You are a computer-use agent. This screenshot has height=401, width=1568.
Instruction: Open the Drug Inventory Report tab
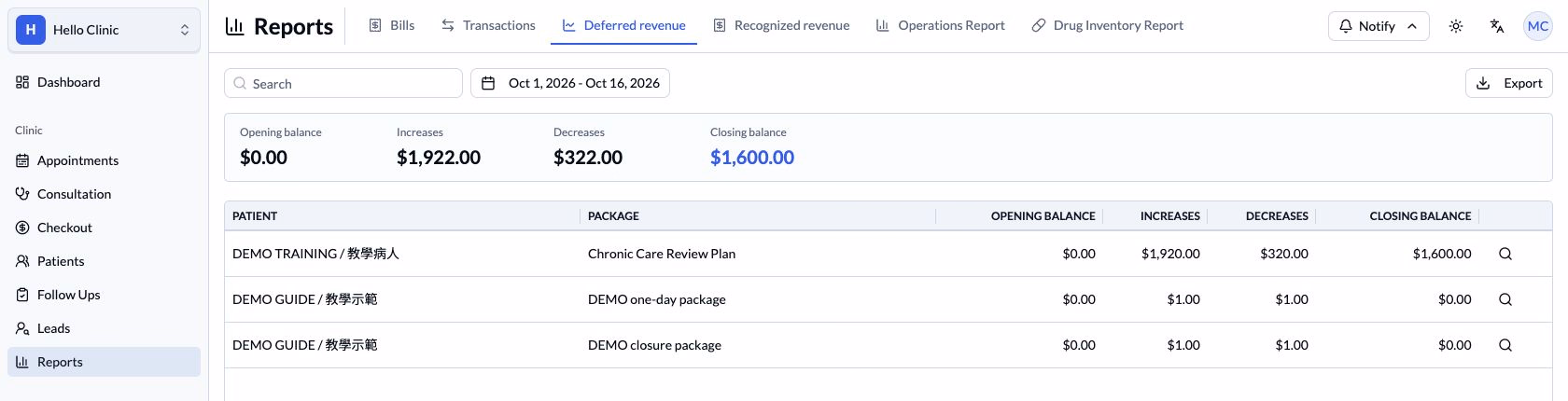pos(1107,25)
